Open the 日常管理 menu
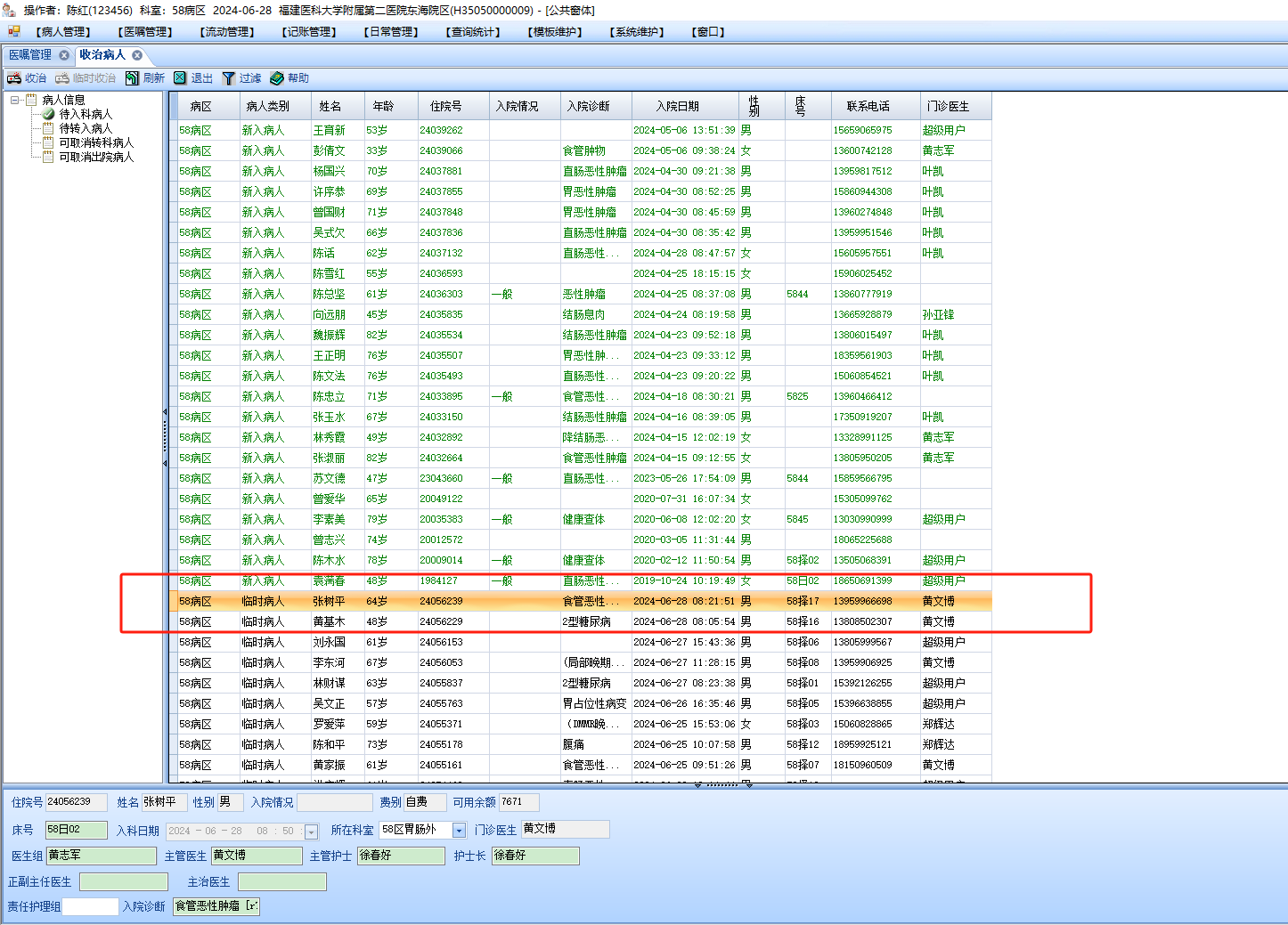This screenshot has width=1288, height=925. coord(390,32)
